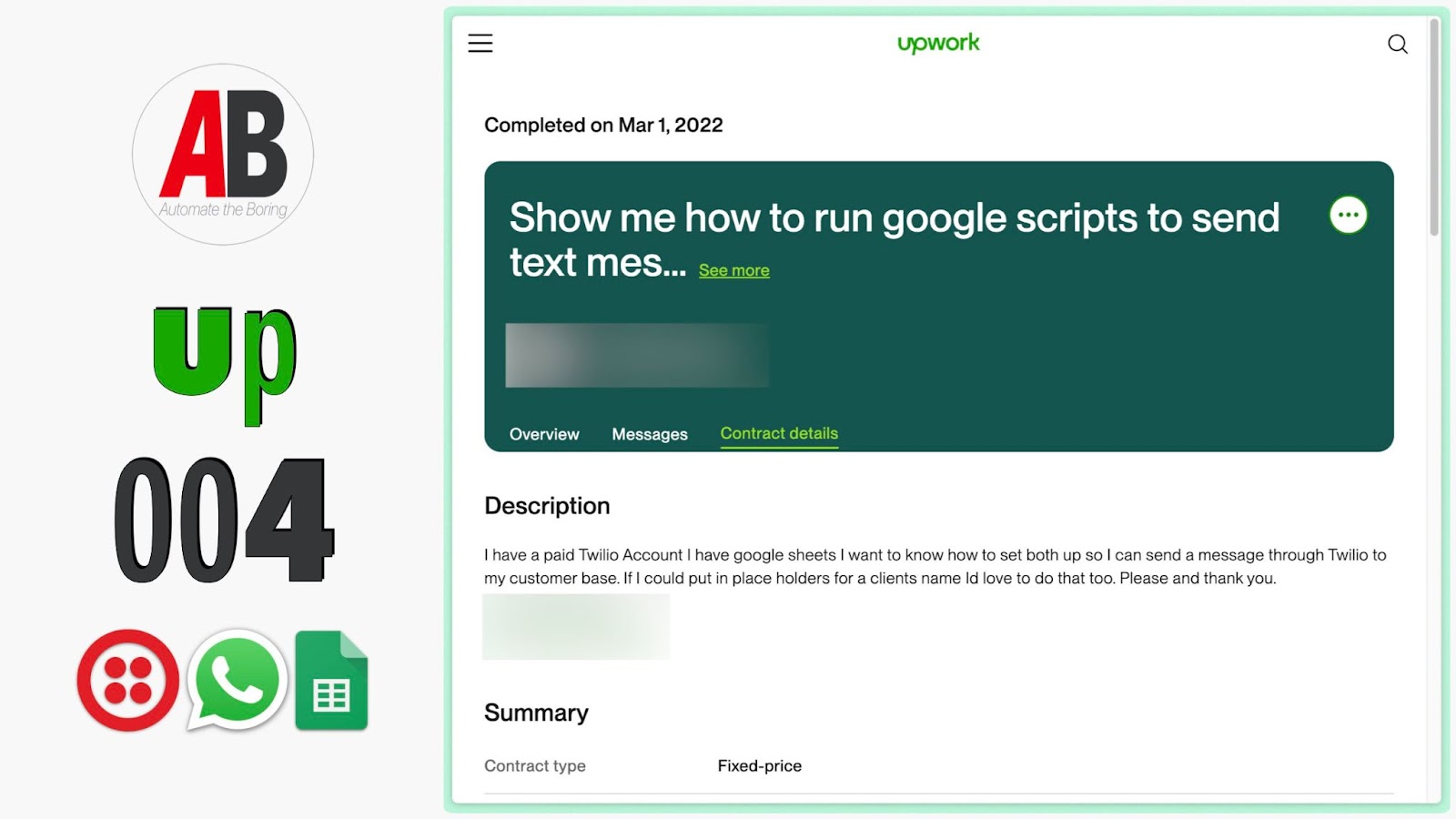This screenshot has width=1456, height=819.
Task: Click the search magnifier icon
Action: pos(1398,44)
